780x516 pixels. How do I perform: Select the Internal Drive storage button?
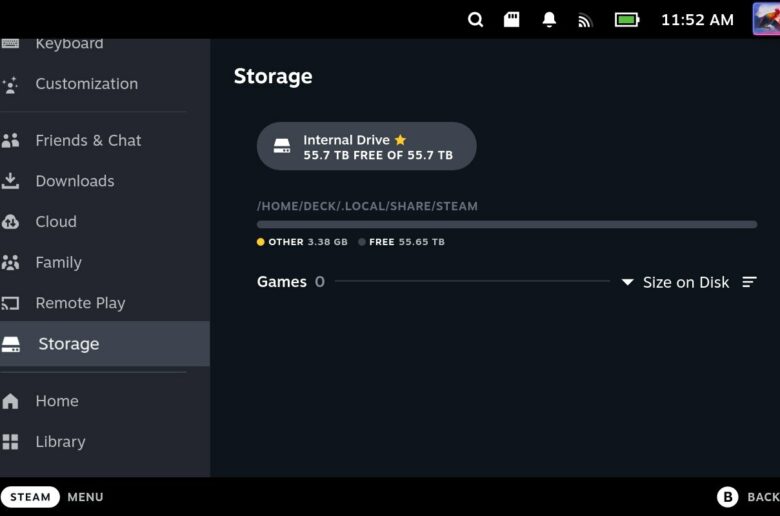pyautogui.click(x=367, y=146)
